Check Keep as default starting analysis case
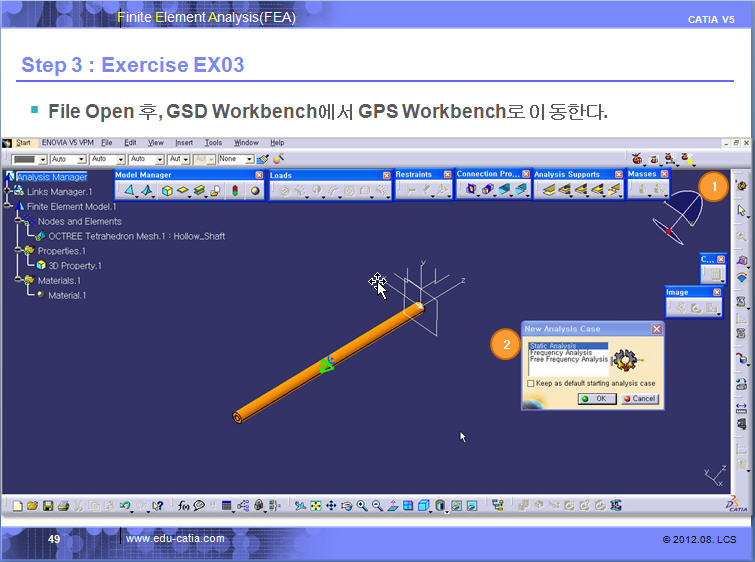This screenshot has width=755, height=562. coord(531,383)
